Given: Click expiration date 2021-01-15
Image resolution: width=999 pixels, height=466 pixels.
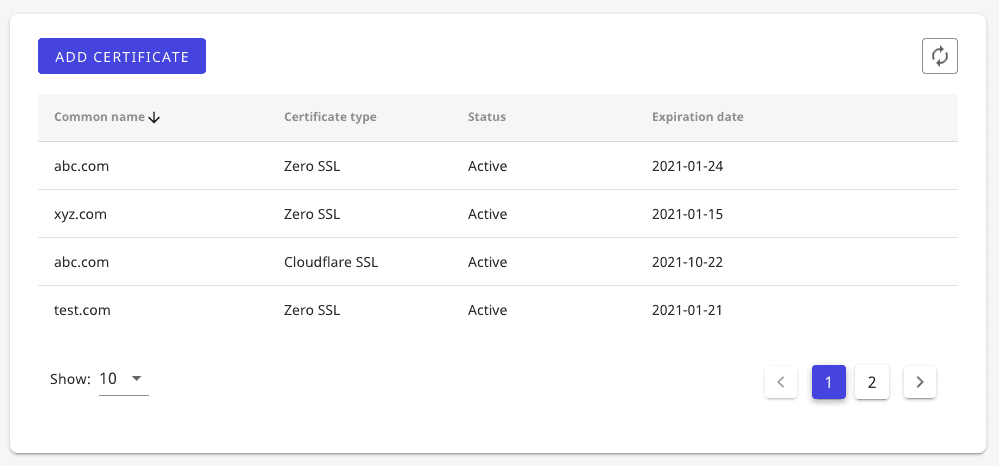Looking at the screenshot, I should click(x=687, y=214).
